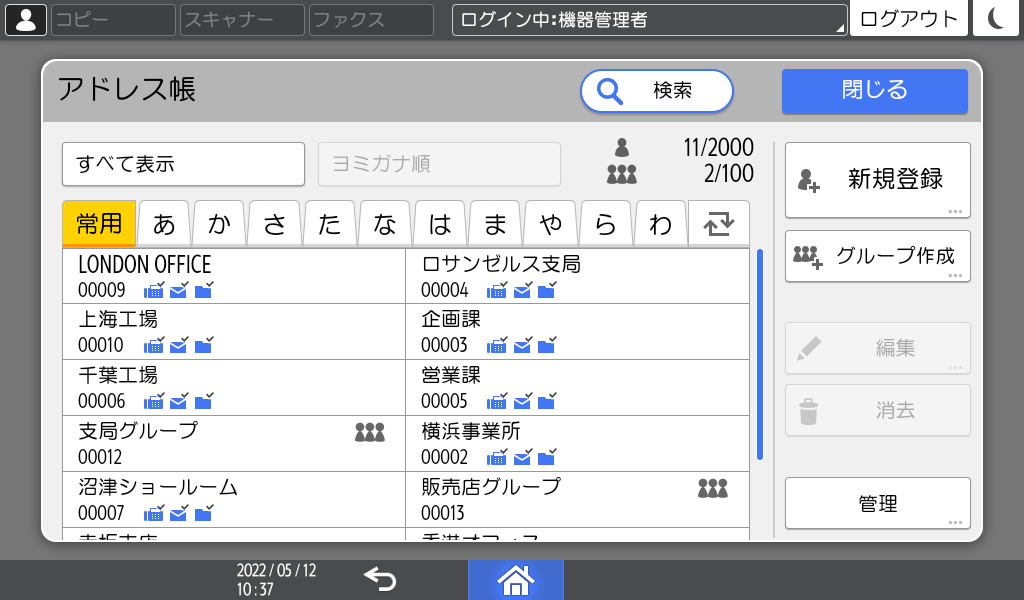Enable night mode with the moon icon
The height and width of the screenshot is (600, 1024).
point(995,19)
